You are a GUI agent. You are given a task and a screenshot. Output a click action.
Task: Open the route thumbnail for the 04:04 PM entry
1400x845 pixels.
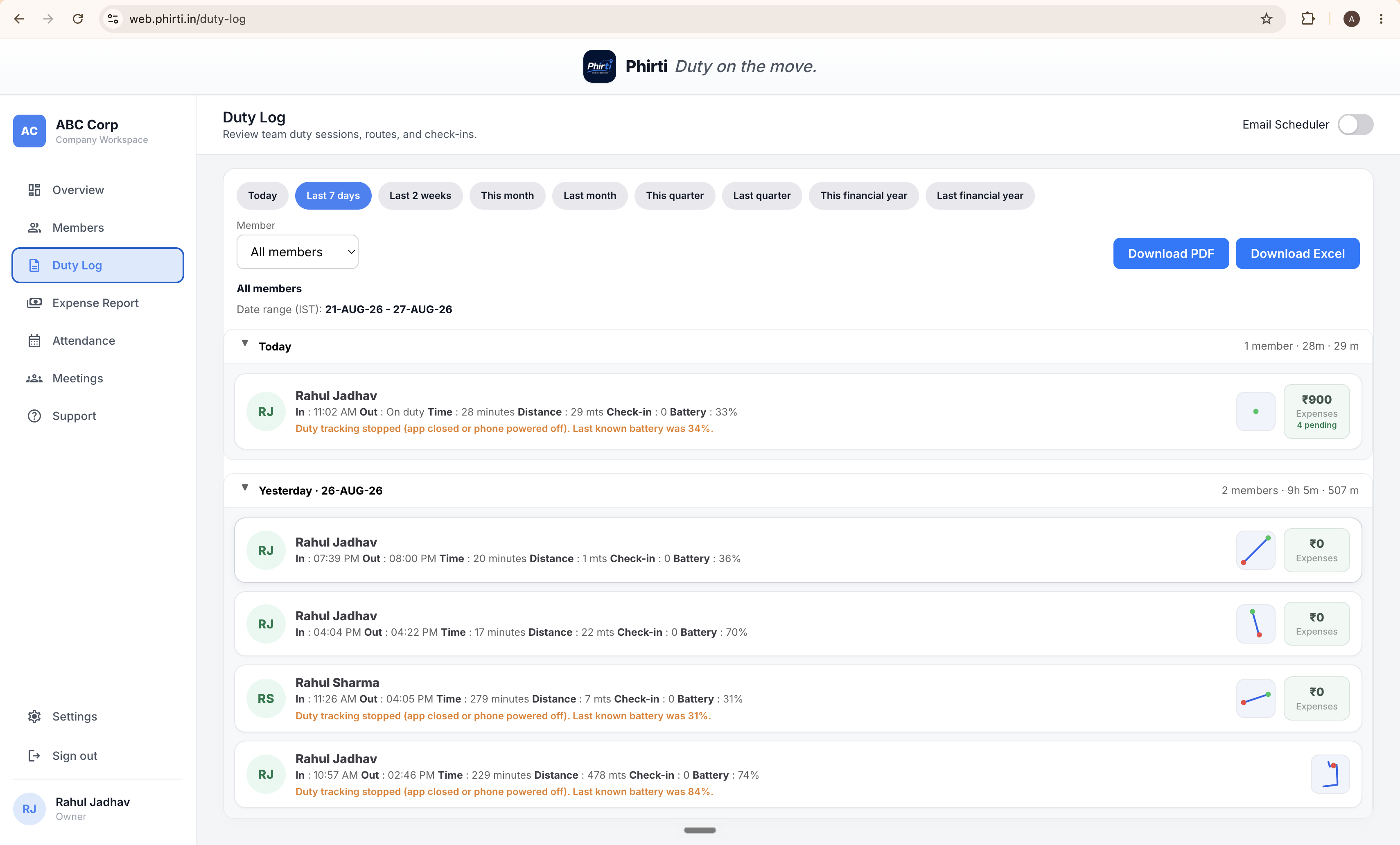point(1255,624)
